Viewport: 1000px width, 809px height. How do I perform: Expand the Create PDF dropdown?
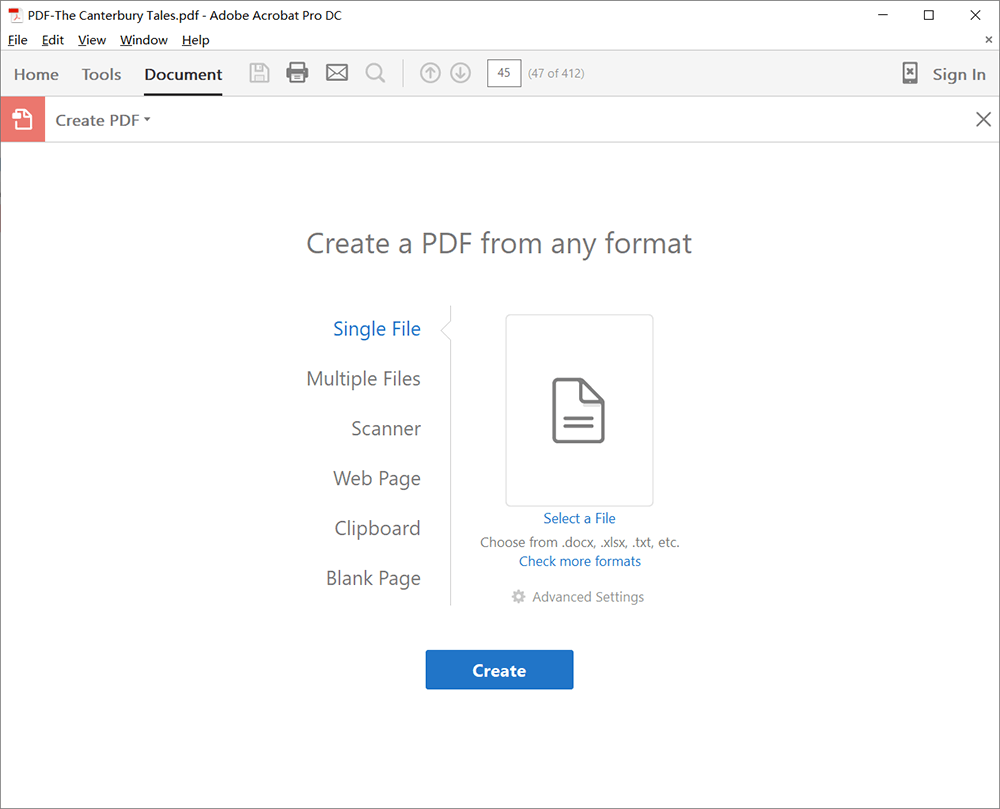(x=103, y=120)
